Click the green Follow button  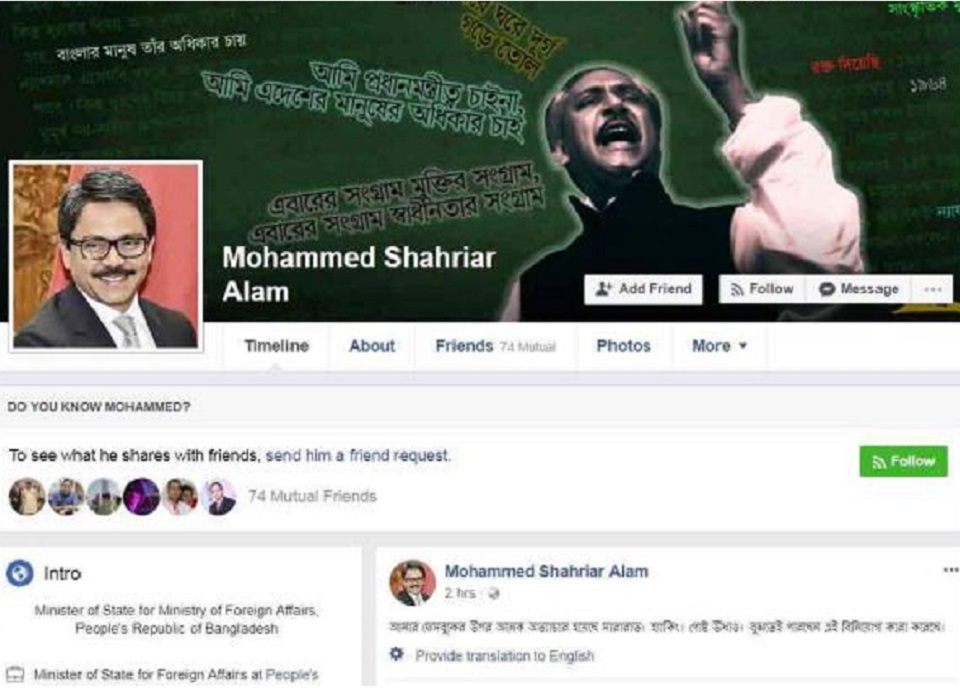click(x=903, y=461)
